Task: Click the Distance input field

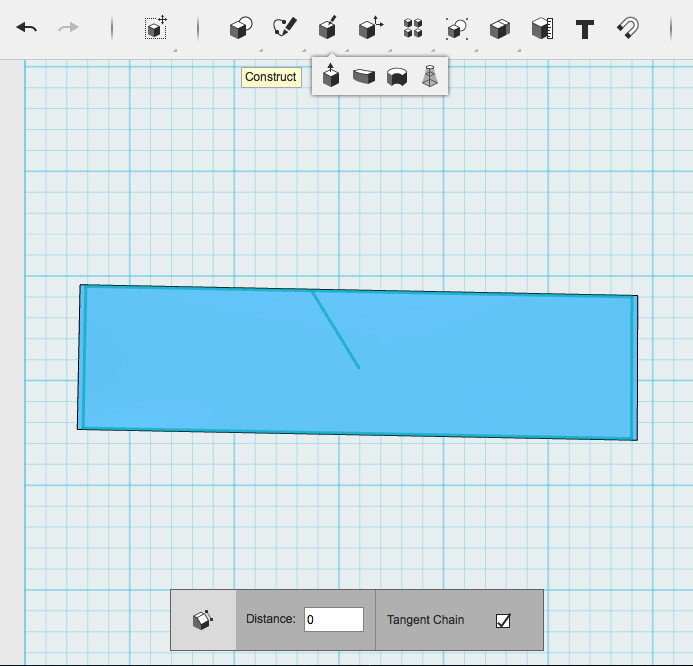Action: (334, 619)
